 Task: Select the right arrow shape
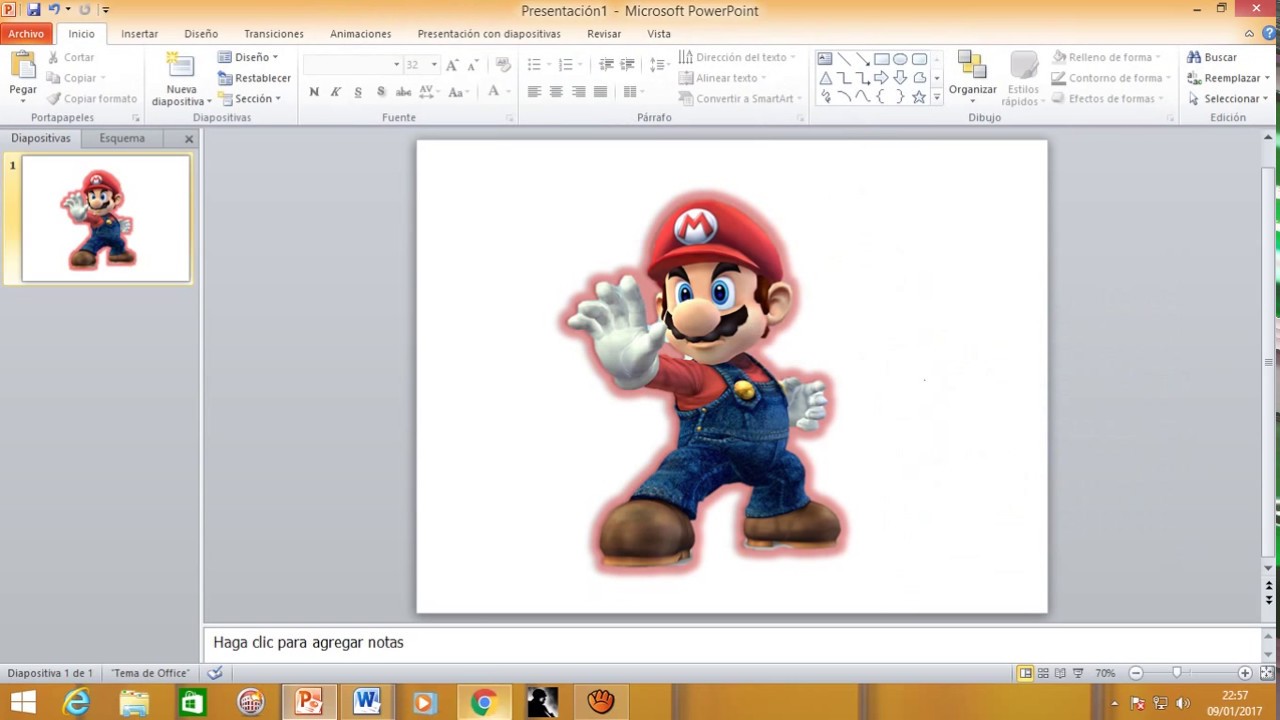[x=881, y=78]
